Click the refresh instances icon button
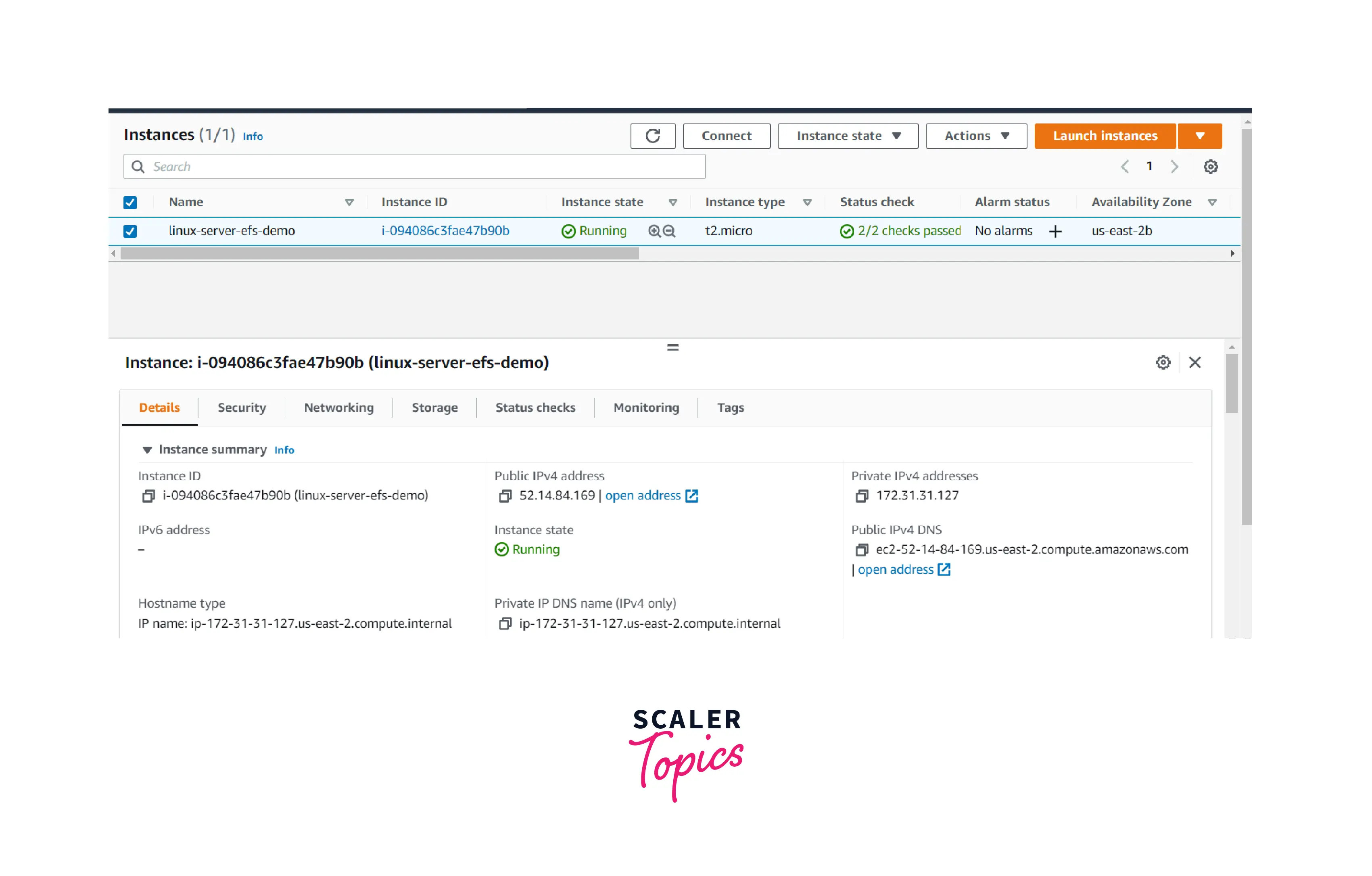 652,136
